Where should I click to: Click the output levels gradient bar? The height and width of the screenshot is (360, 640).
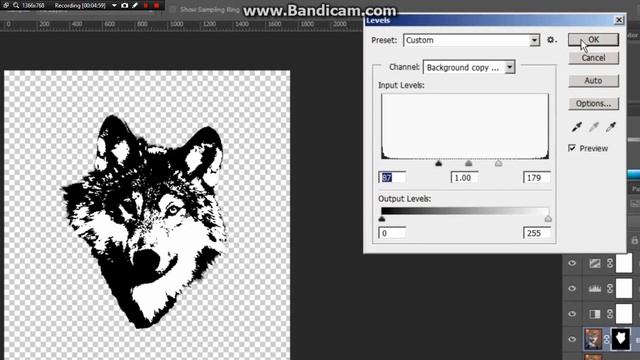pos(465,211)
